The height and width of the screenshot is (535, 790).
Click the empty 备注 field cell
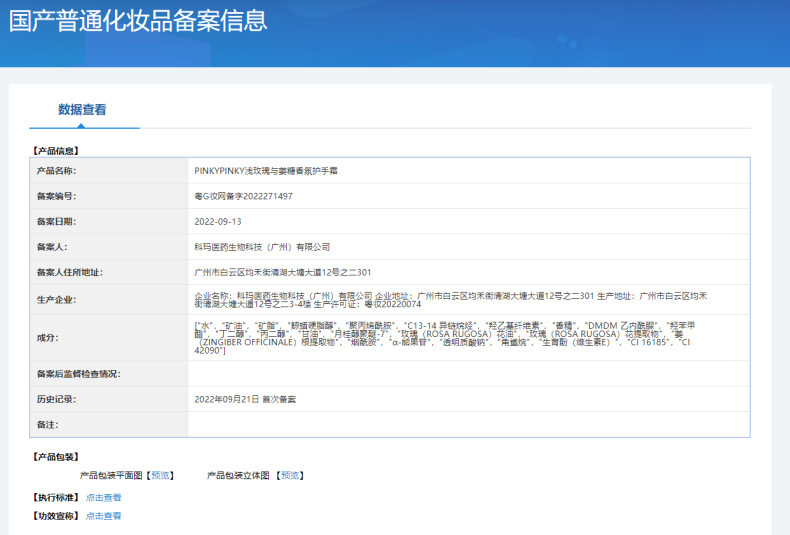[x=468, y=424]
